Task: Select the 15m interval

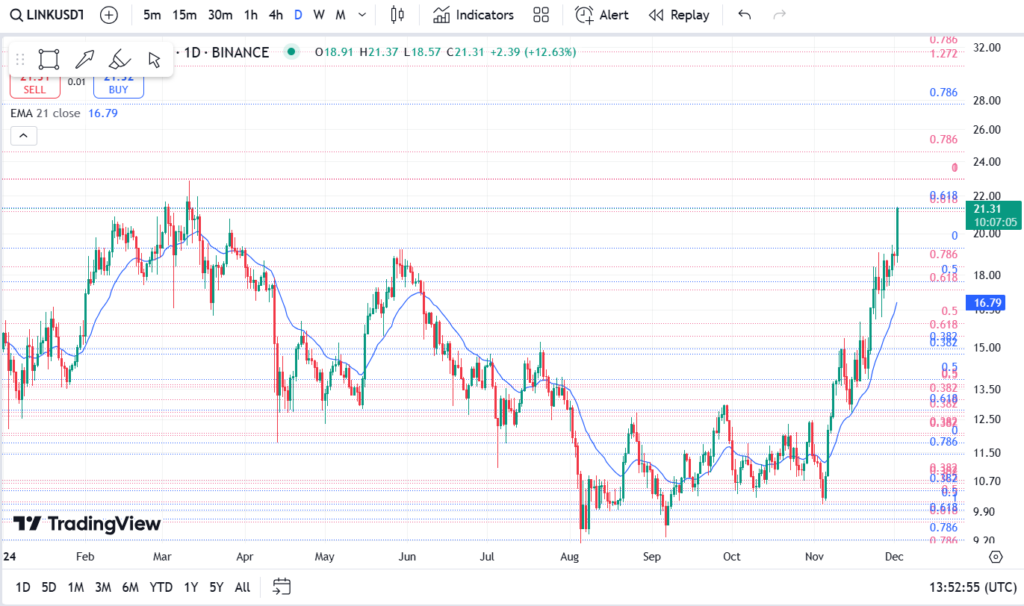Action: (184, 15)
